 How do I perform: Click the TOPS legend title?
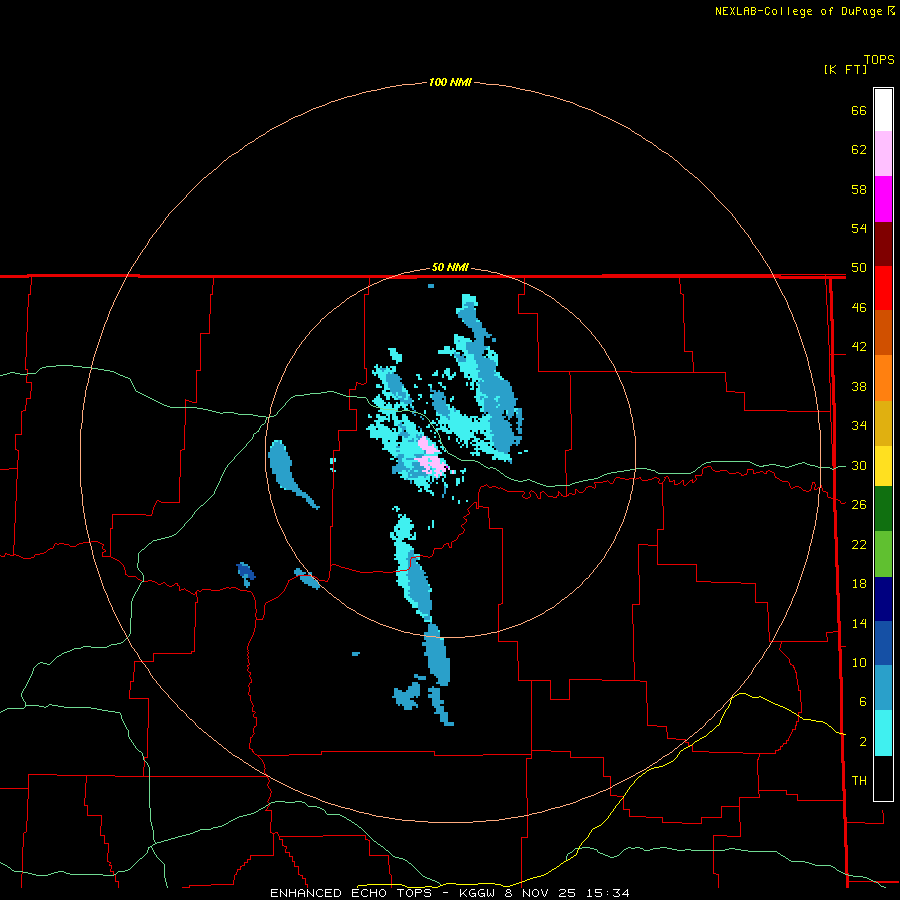[879, 60]
